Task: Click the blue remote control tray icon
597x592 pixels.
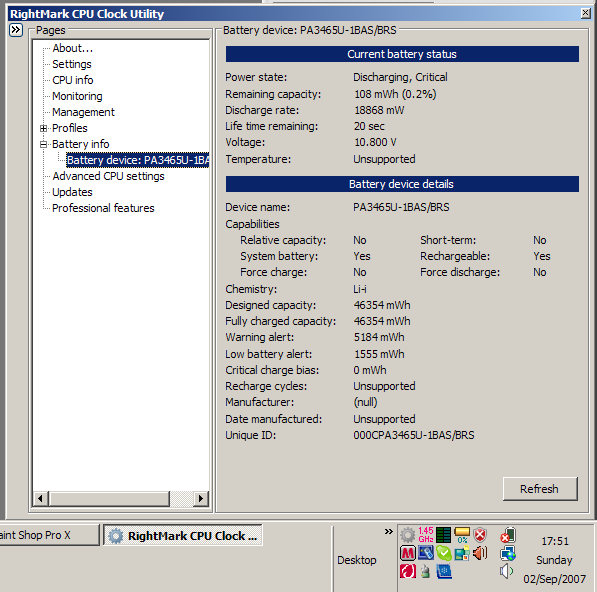Action: click(425, 553)
